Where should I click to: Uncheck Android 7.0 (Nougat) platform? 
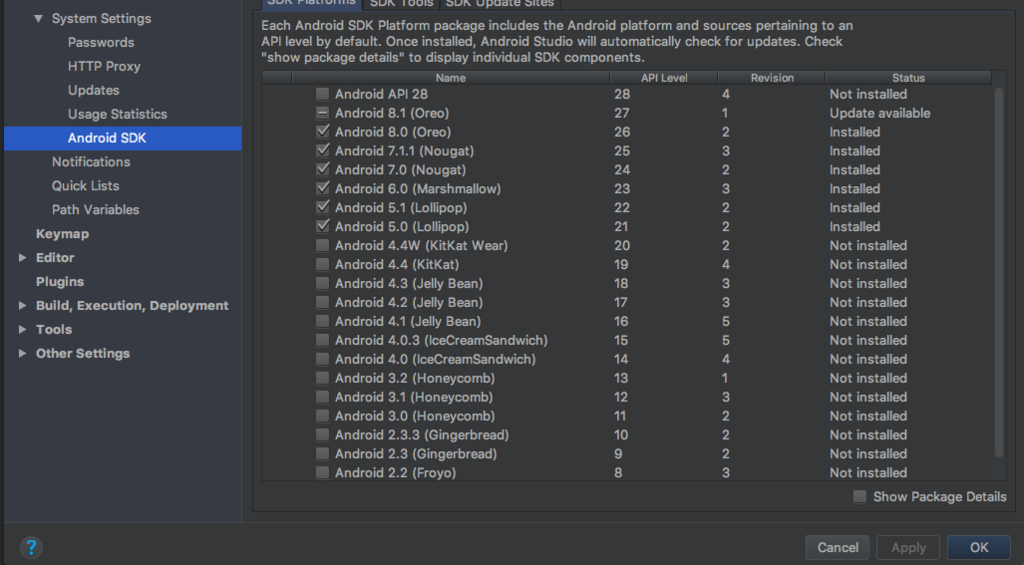pos(322,170)
